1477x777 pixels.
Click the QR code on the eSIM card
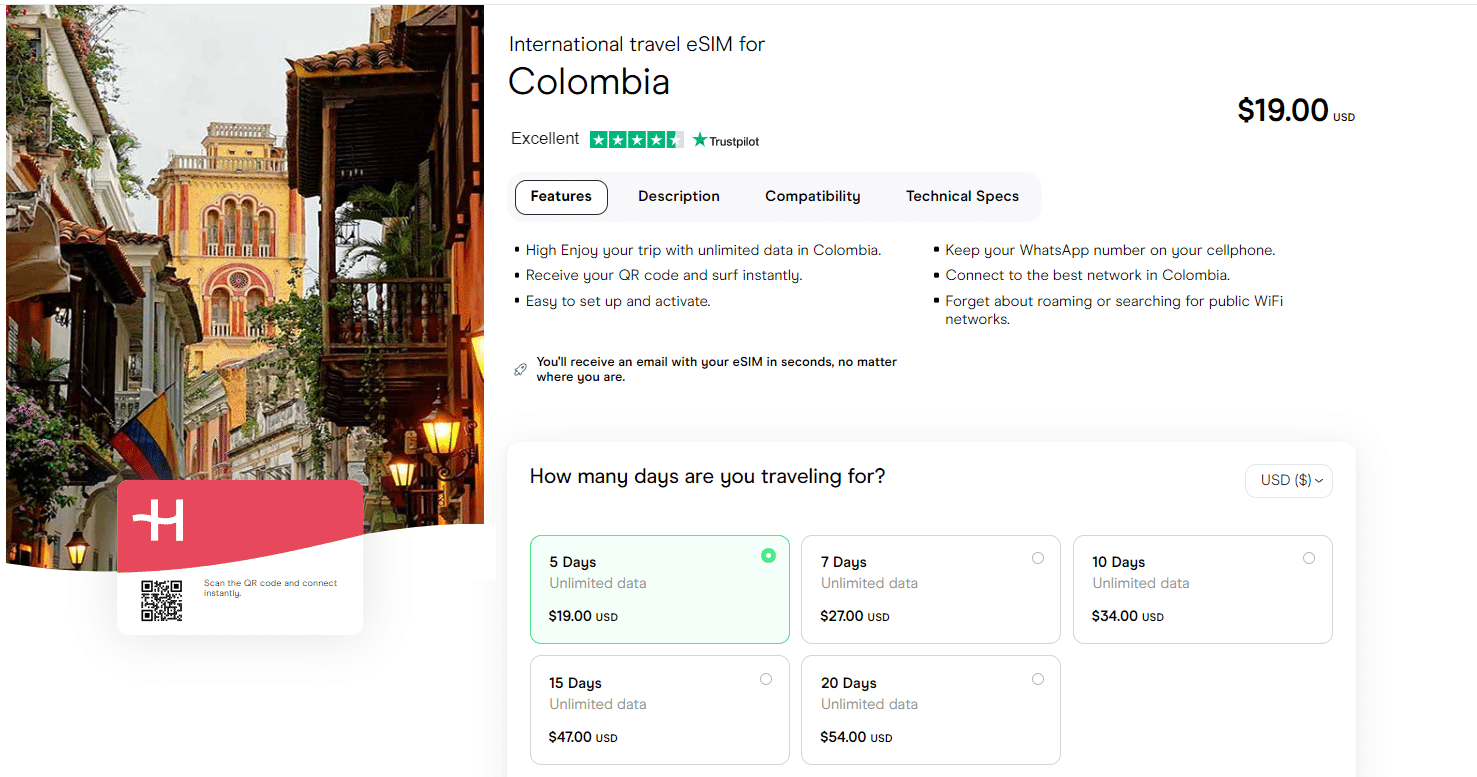pyautogui.click(x=160, y=600)
